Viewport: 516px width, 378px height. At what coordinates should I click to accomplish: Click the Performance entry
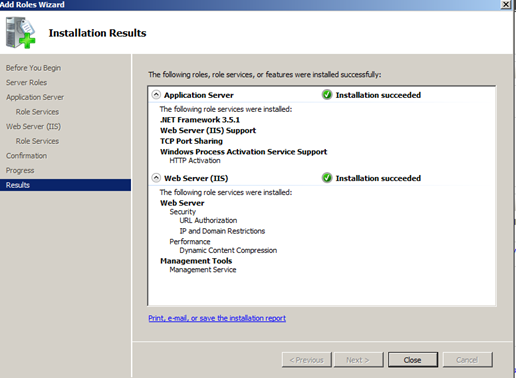click(190, 242)
